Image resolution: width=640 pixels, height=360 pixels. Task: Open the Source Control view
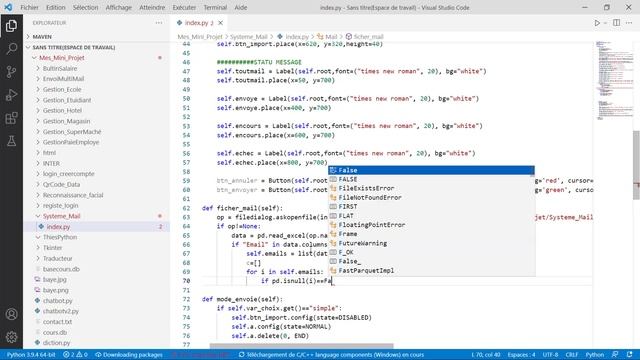pyautogui.click(x=11, y=72)
